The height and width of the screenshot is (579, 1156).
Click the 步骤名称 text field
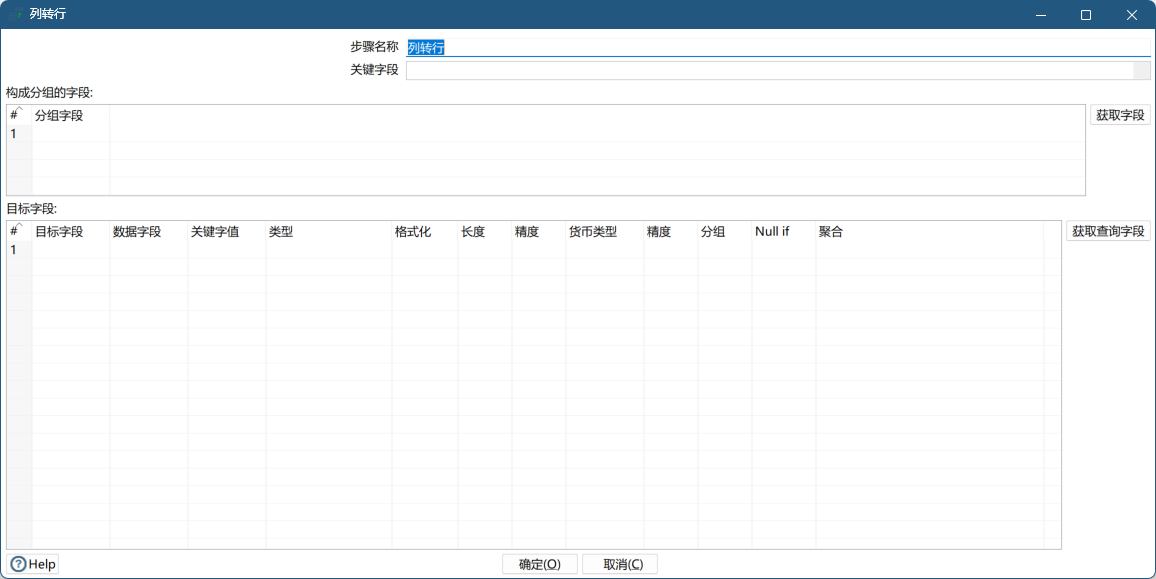(x=777, y=47)
